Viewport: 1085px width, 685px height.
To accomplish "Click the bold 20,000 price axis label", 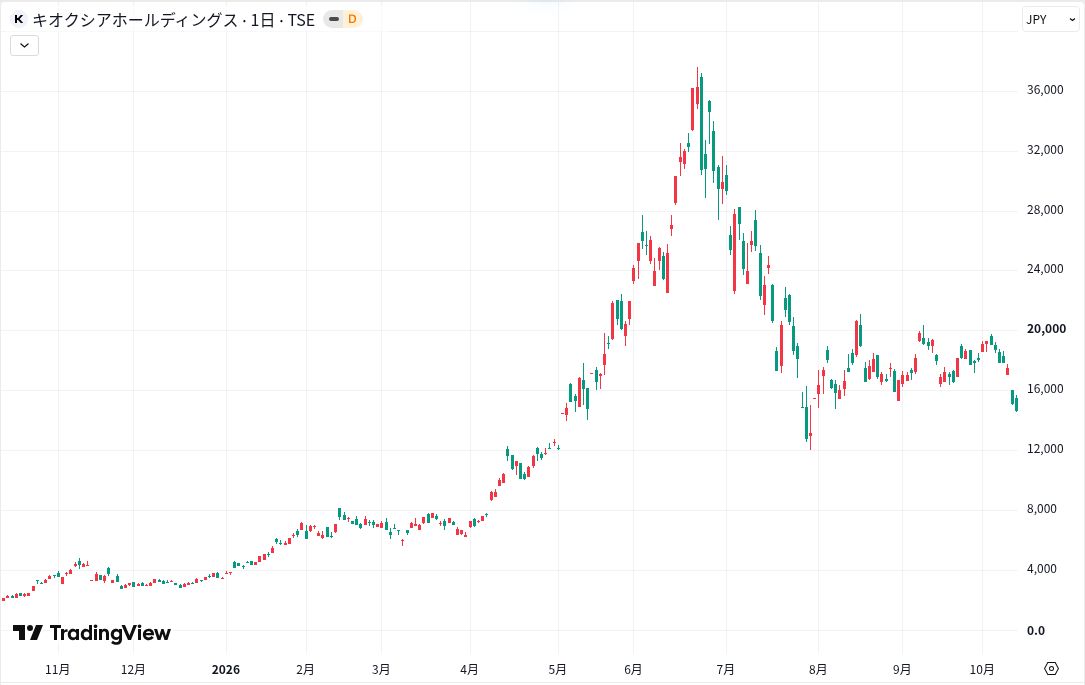I will [x=1046, y=329].
